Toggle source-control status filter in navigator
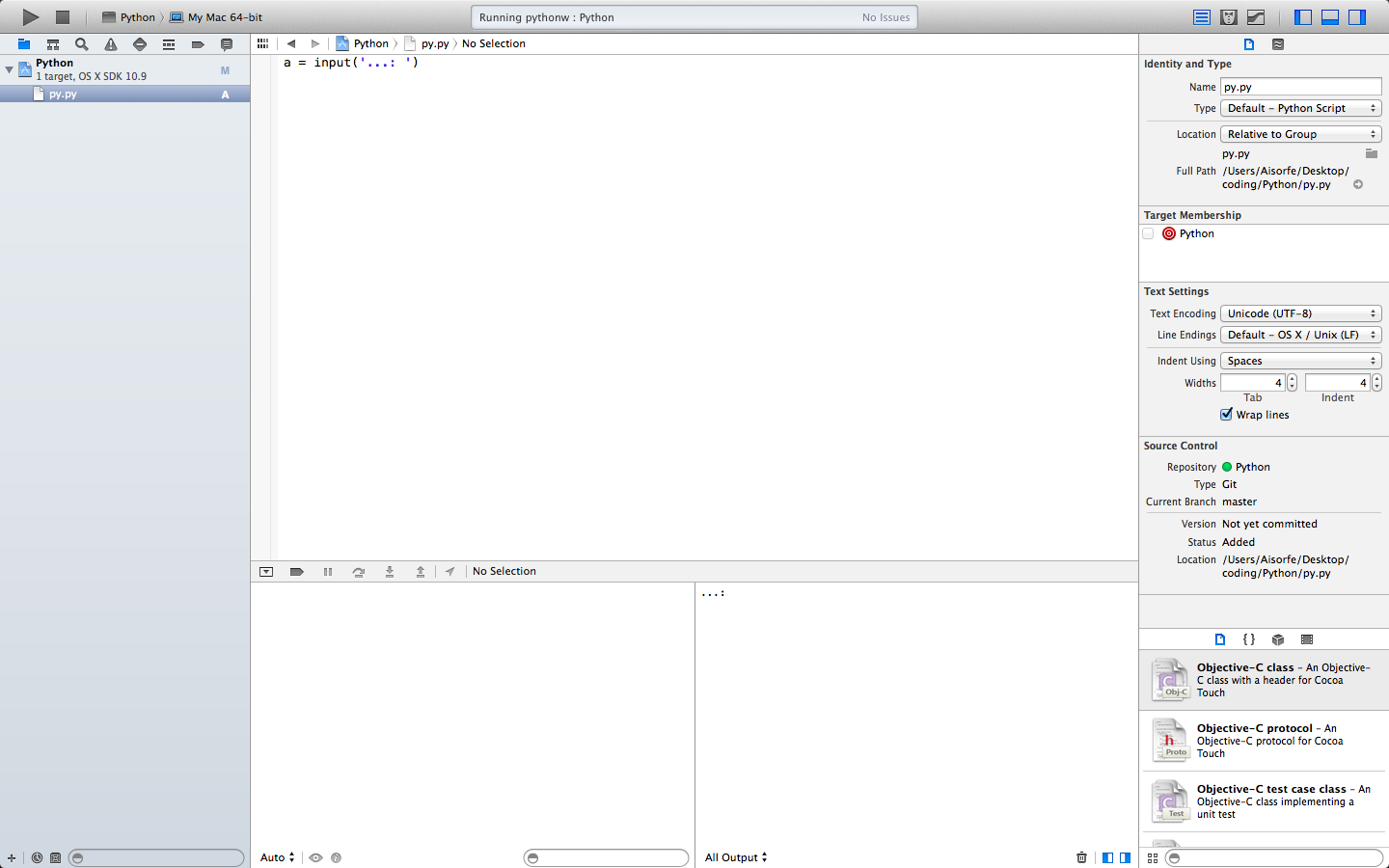The image size is (1389, 868). [55, 857]
